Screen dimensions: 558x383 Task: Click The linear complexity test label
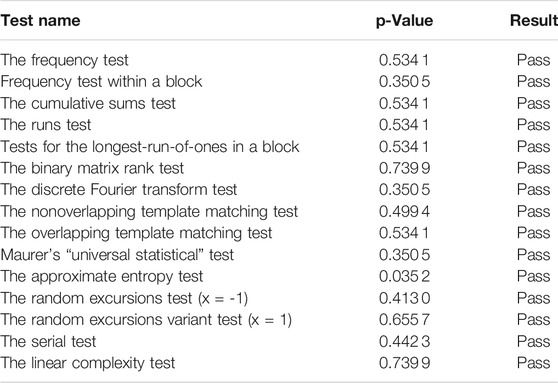[x=88, y=363]
